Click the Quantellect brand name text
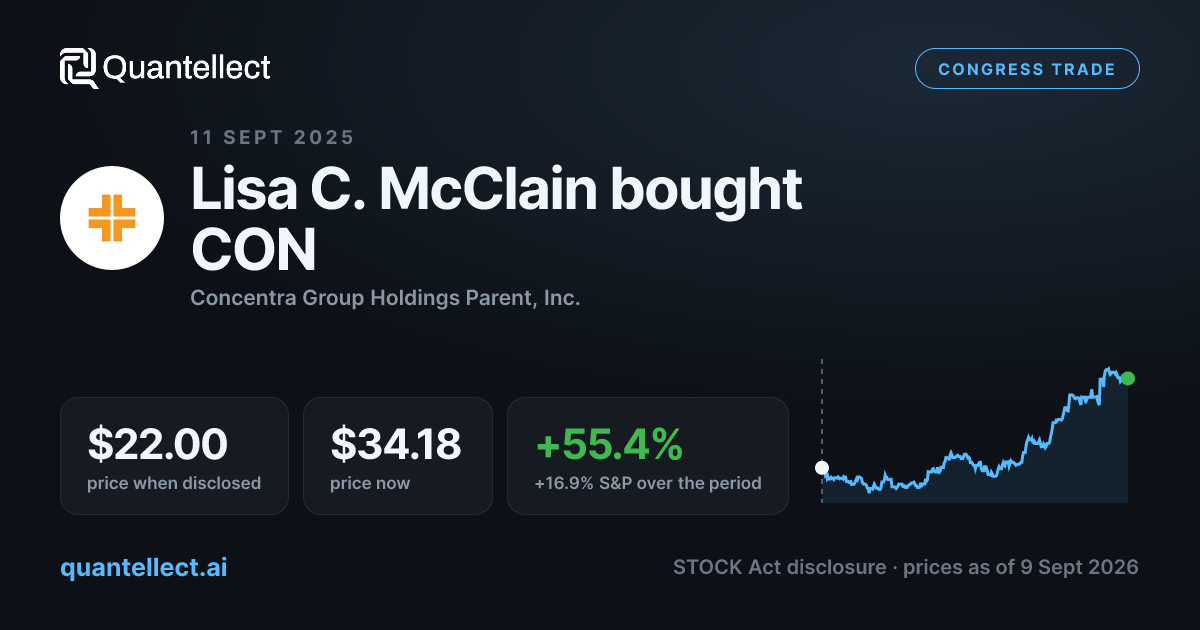 [x=187, y=68]
